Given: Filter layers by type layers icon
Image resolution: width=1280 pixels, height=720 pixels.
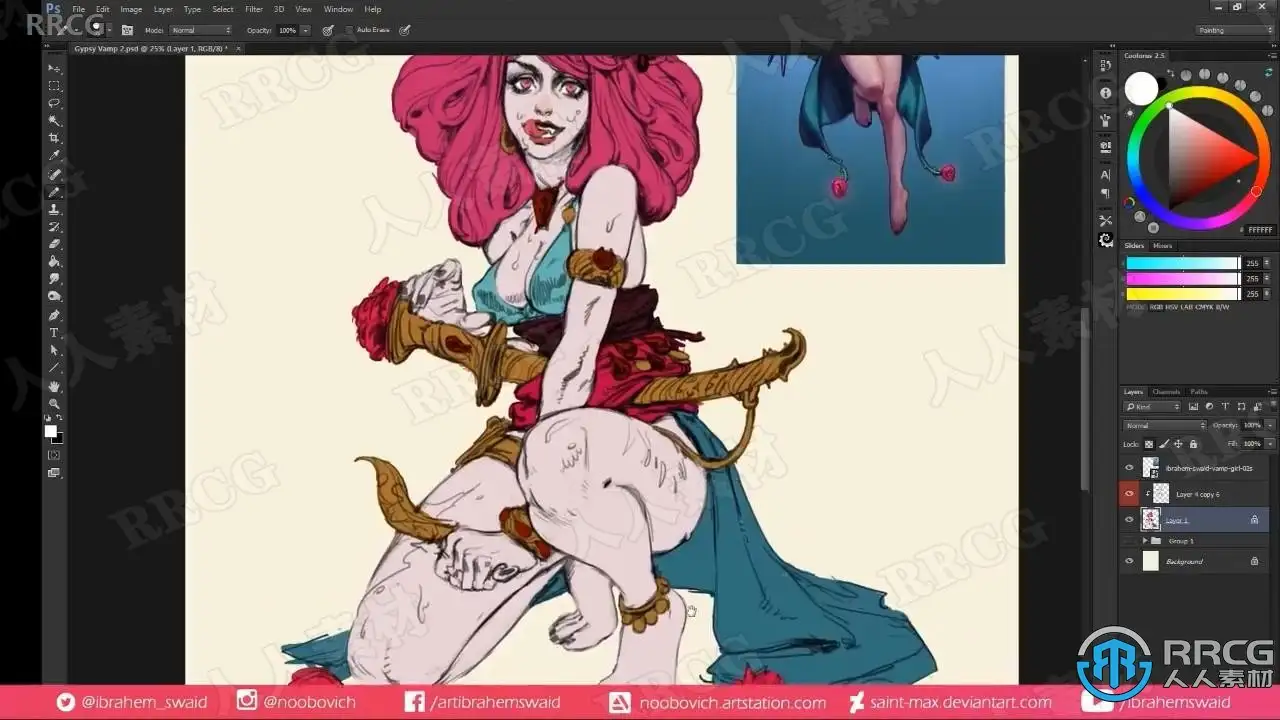Looking at the screenshot, I should tap(1225, 406).
